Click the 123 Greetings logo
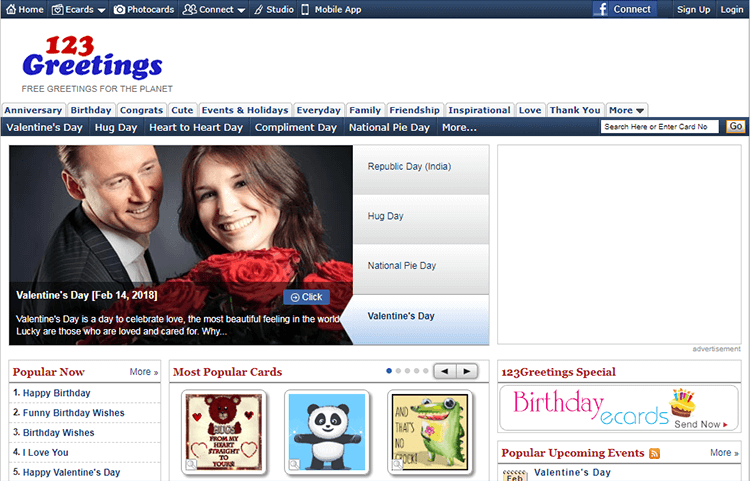 (93, 57)
